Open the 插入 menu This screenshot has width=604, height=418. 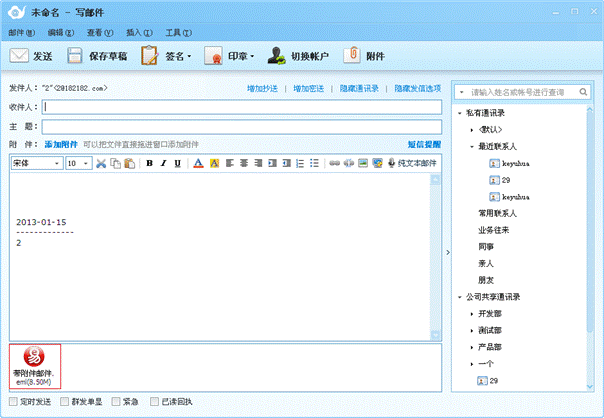tap(135, 32)
